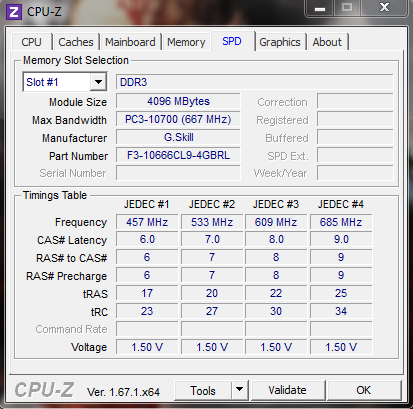Click the 685 MHz frequency cell

pyautogui.click(x=341, y=222)
